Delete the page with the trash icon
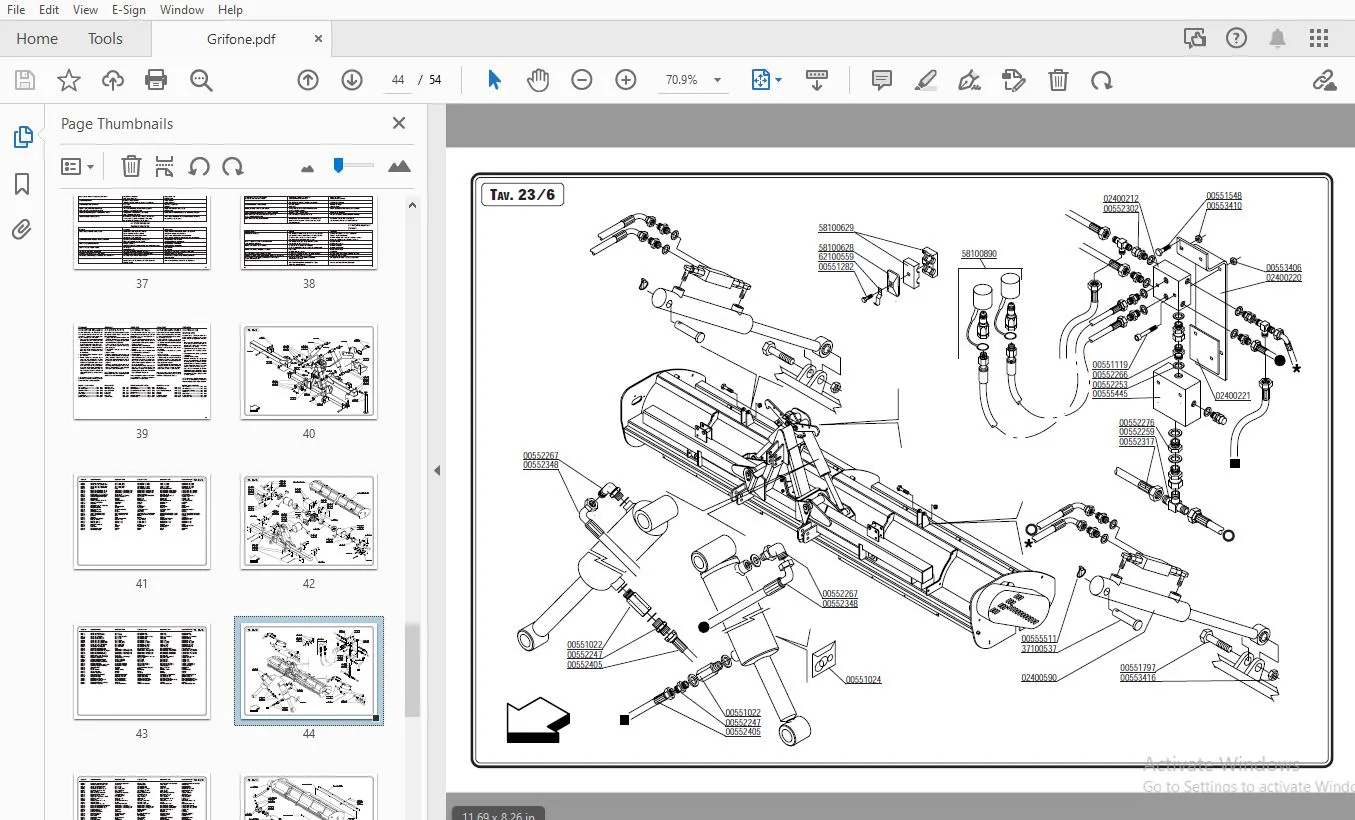Viewport: 1355px width, 820px height. (1058, 80)
